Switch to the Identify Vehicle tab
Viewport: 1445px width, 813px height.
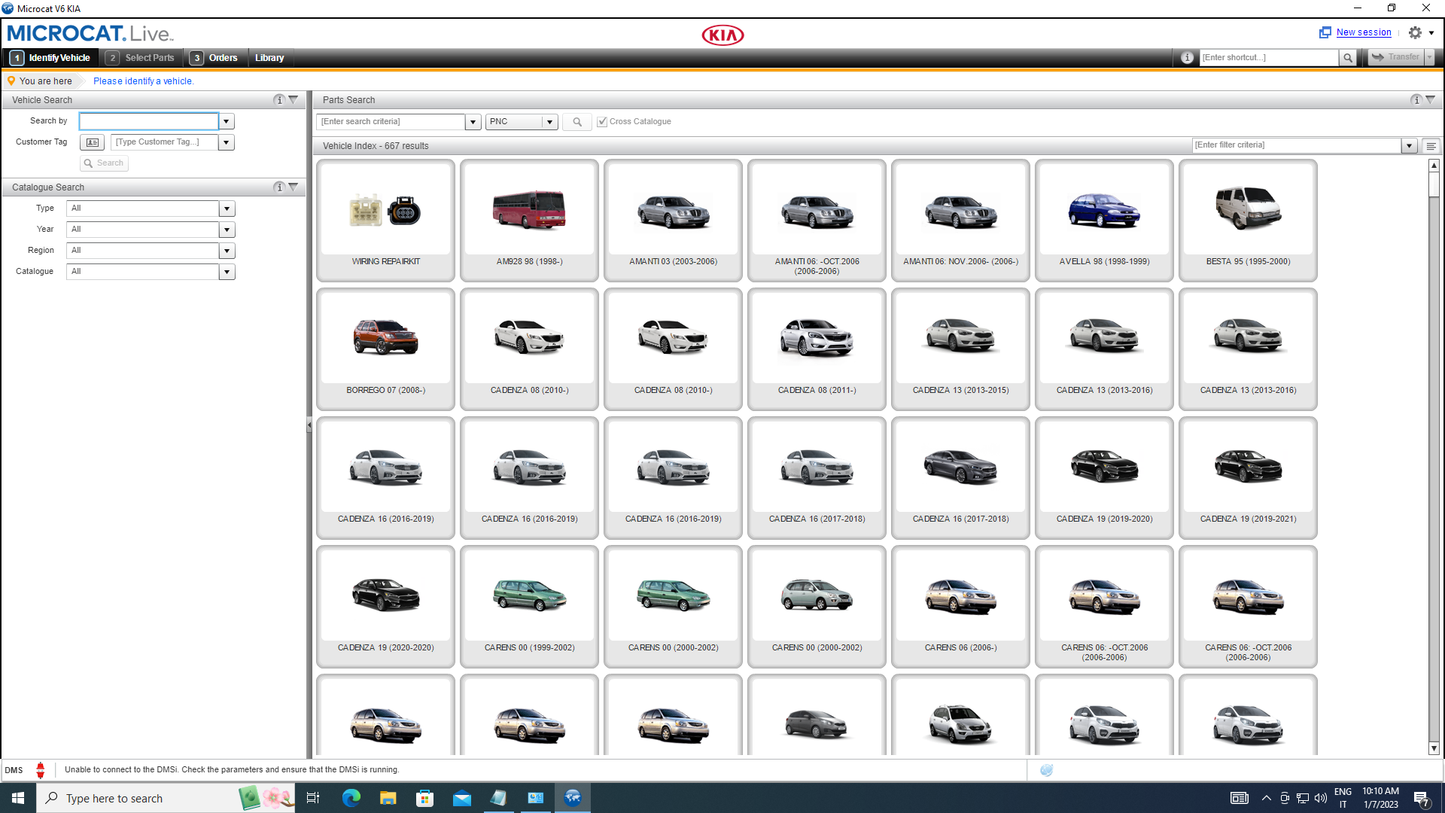click(51, 58)
